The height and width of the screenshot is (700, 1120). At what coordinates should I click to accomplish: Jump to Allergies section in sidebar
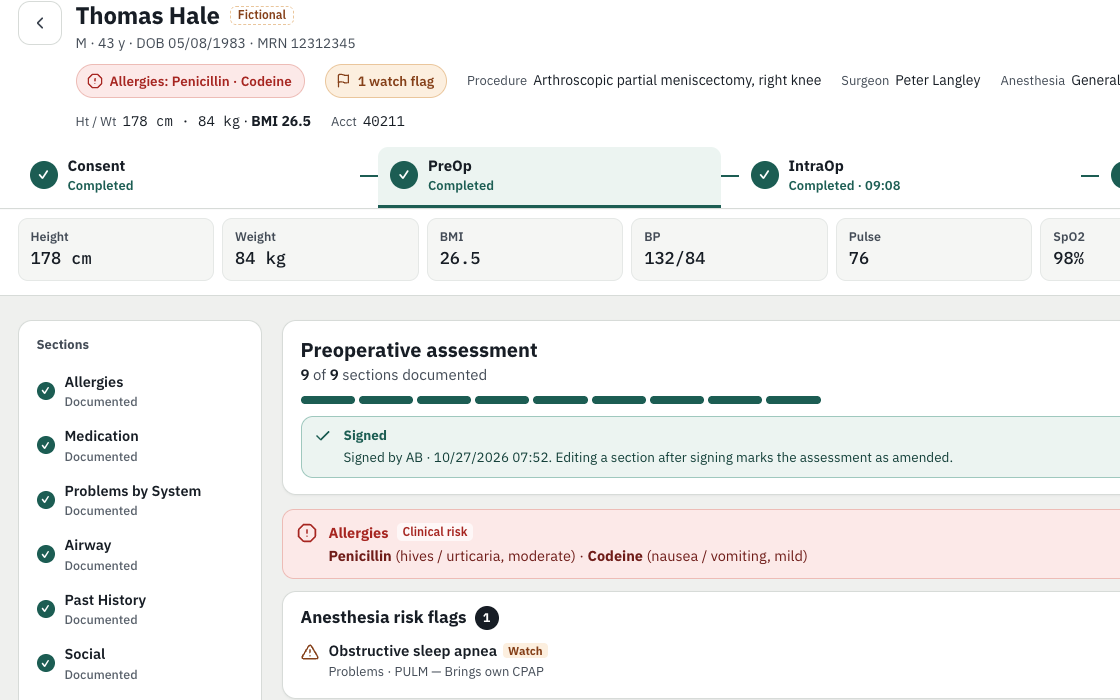[x=140, y=391]
